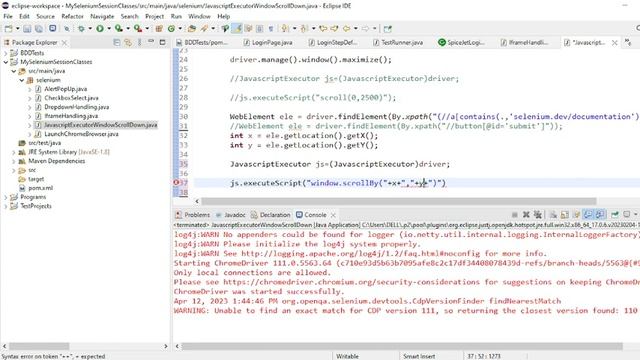Open the Debug button dropdown arrow
The height and width of the screenshot is (360, 640).
coord(90,29)
